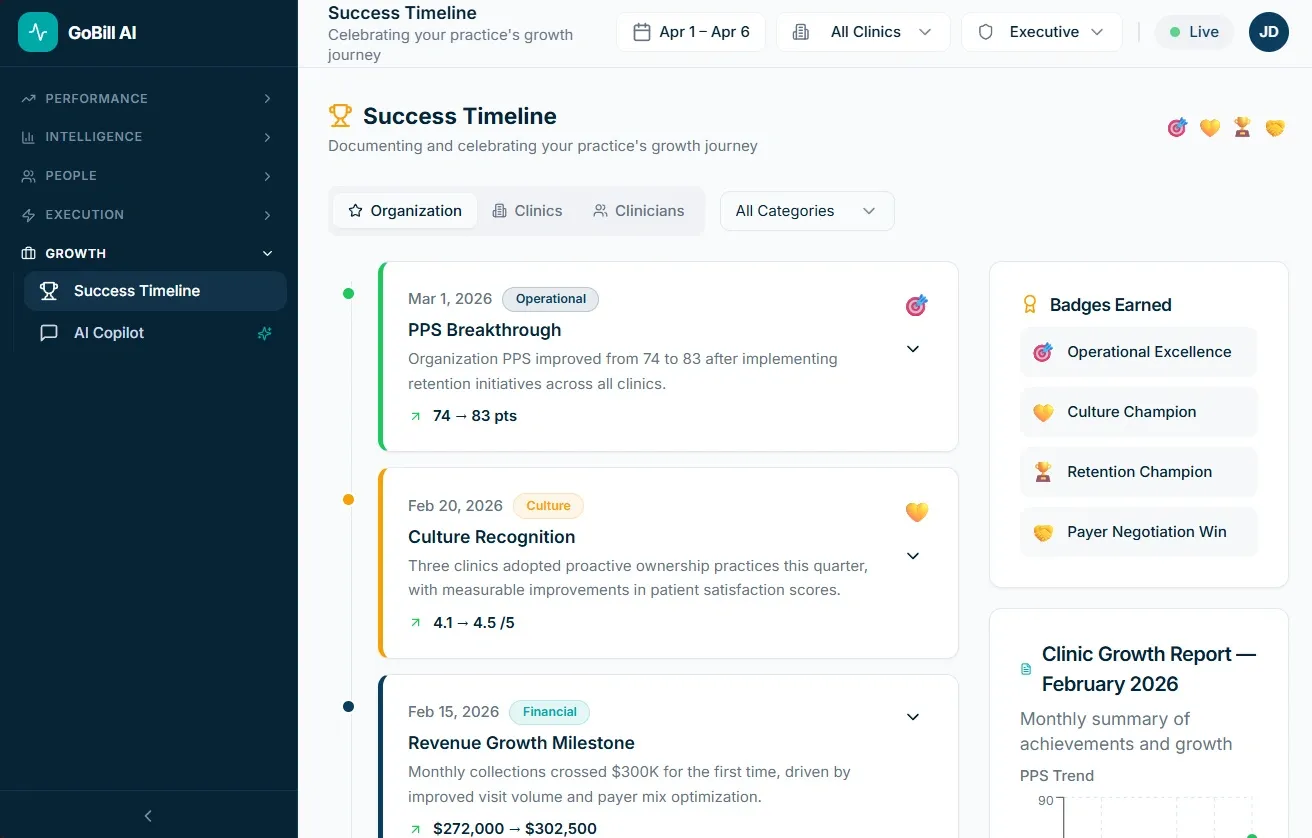The height and width of the screenshot is (838, 1312).
Task: Click the GoBill AI logo icon
Action: tap(38, 32)
